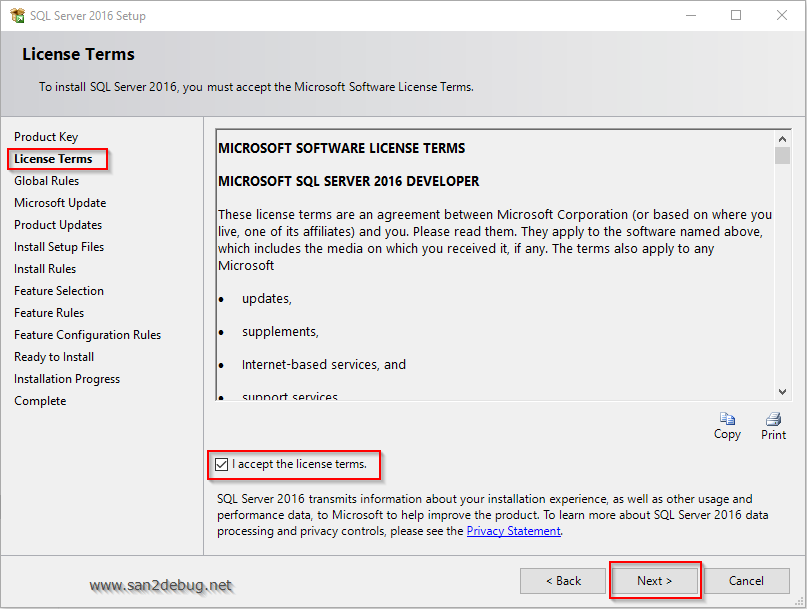The image size is (807, 609).
Task: Click the Next button
Action: [655, 581]
